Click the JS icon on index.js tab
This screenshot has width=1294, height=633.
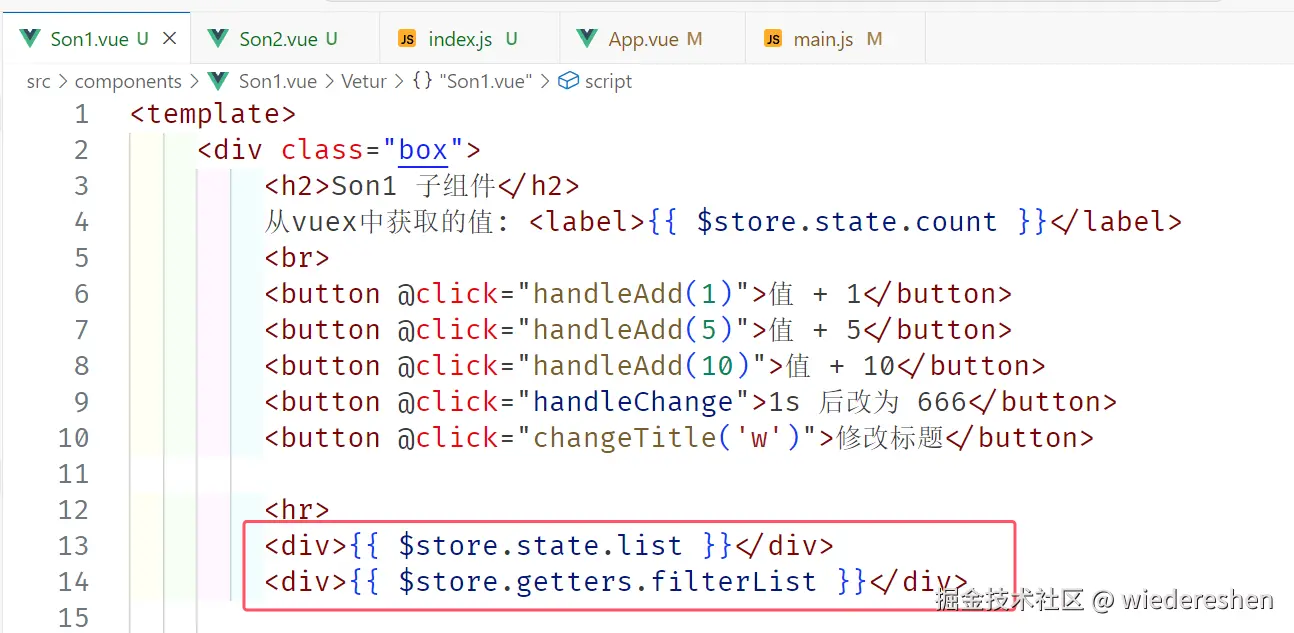pyautogui.click(x=407, y=38)
